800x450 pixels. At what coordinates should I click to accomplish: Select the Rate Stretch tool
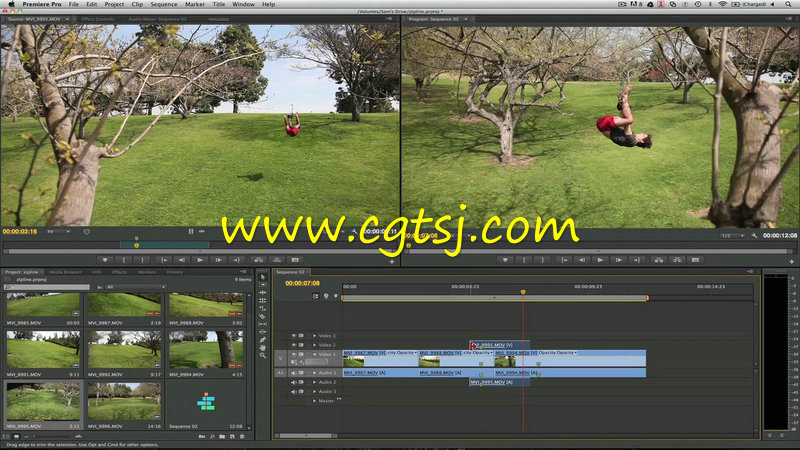(263, 308)
